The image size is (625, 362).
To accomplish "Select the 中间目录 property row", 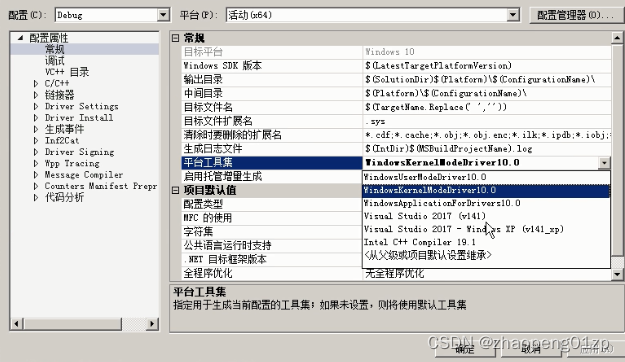I will [x=396, y=93].
